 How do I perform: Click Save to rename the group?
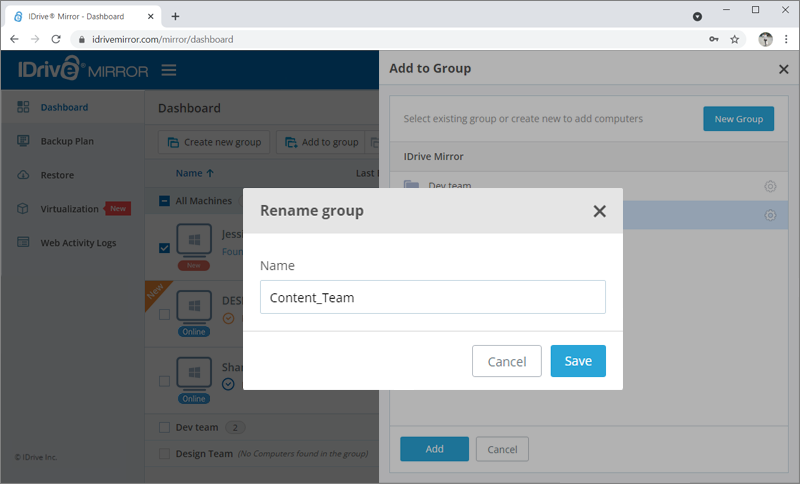tap(578, 361)
